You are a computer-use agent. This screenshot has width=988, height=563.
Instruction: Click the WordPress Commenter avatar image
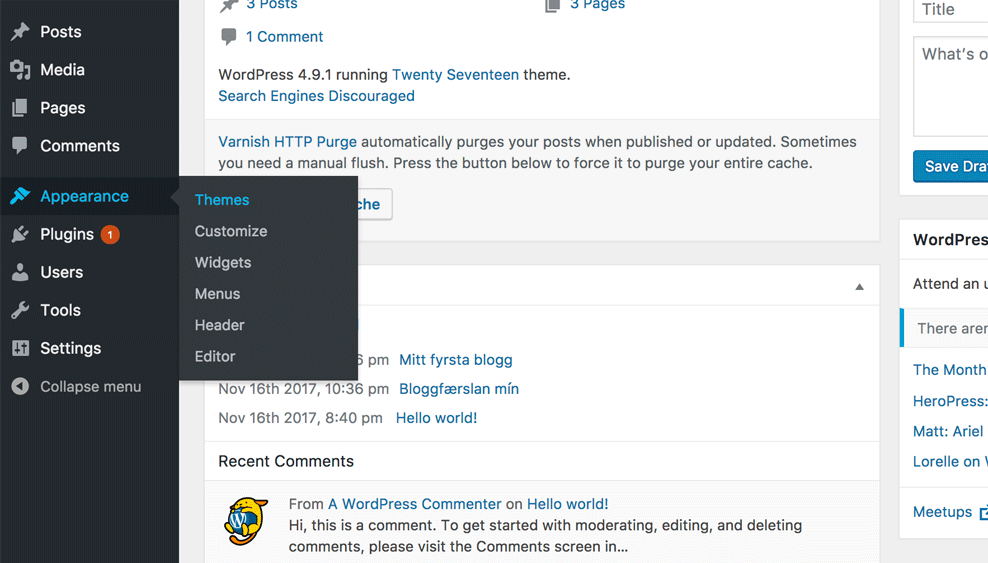[246, 521]
